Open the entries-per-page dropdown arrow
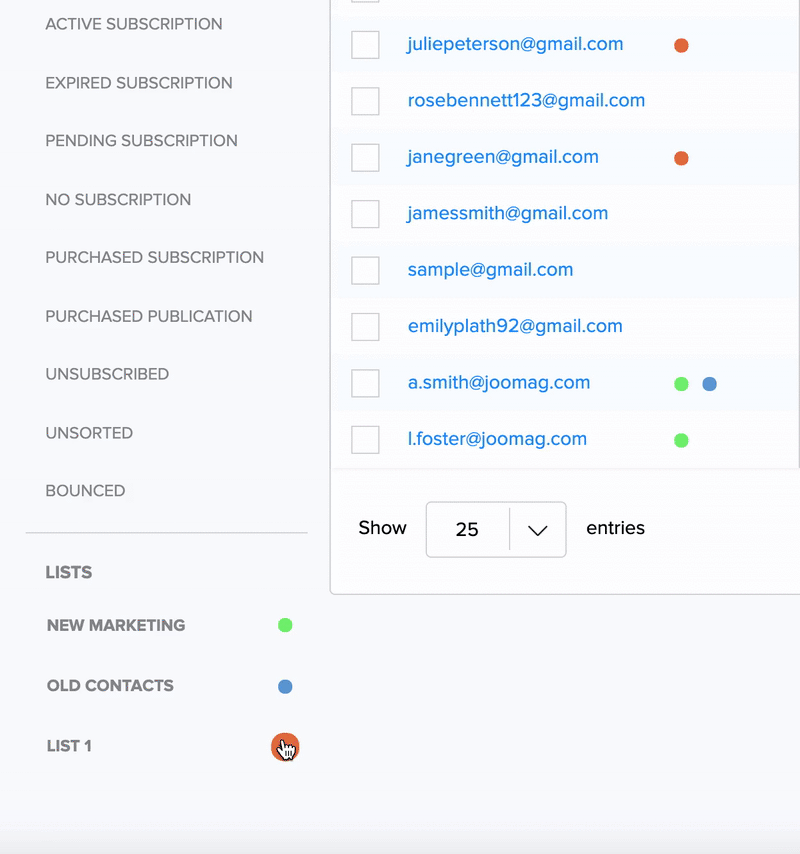The height and width of the screenshot is (854, 800). (538, 530)
